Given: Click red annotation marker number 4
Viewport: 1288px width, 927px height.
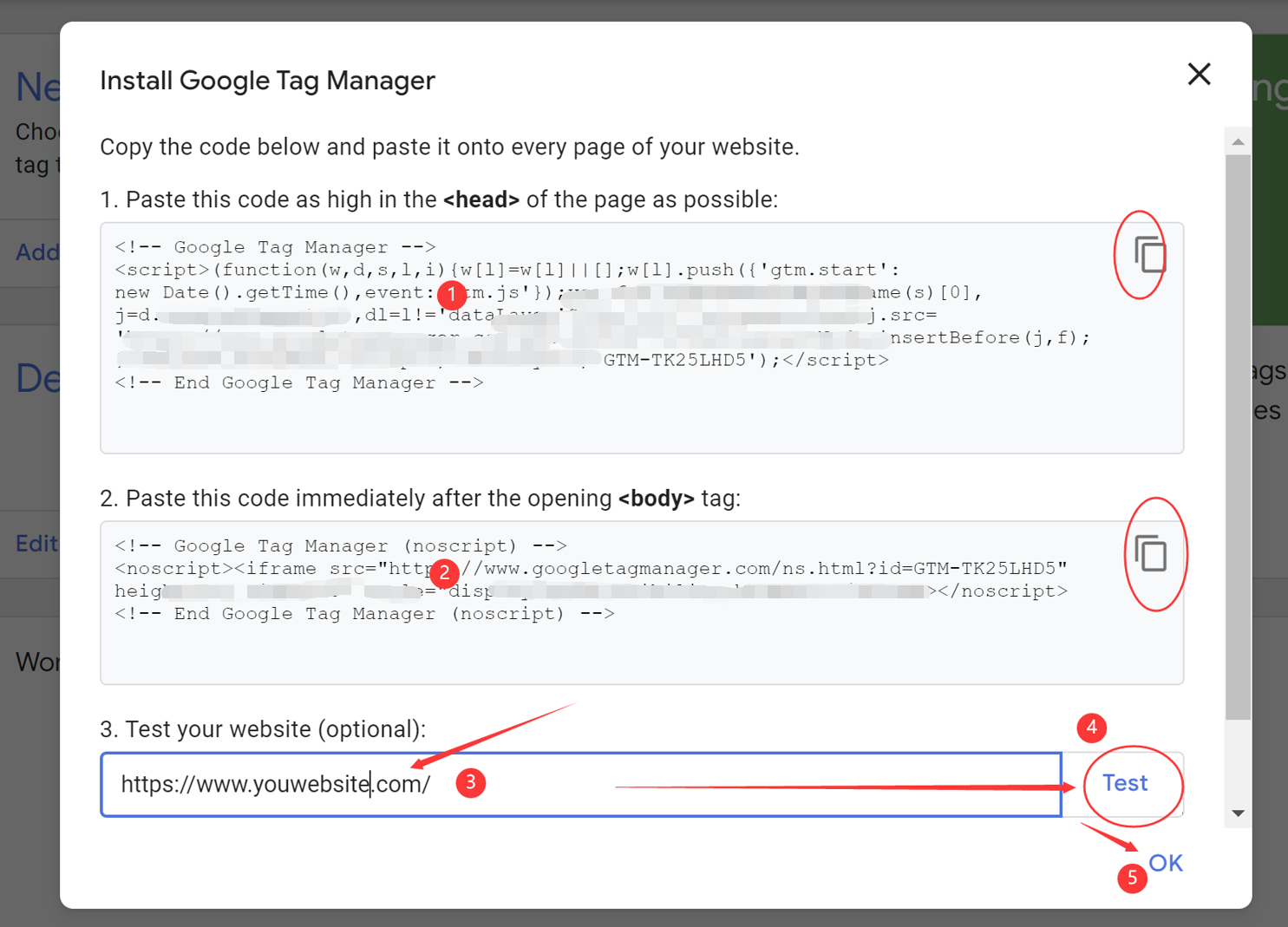Looking at the screenshot, I should pyautogui.click(x=1091, y=728).
